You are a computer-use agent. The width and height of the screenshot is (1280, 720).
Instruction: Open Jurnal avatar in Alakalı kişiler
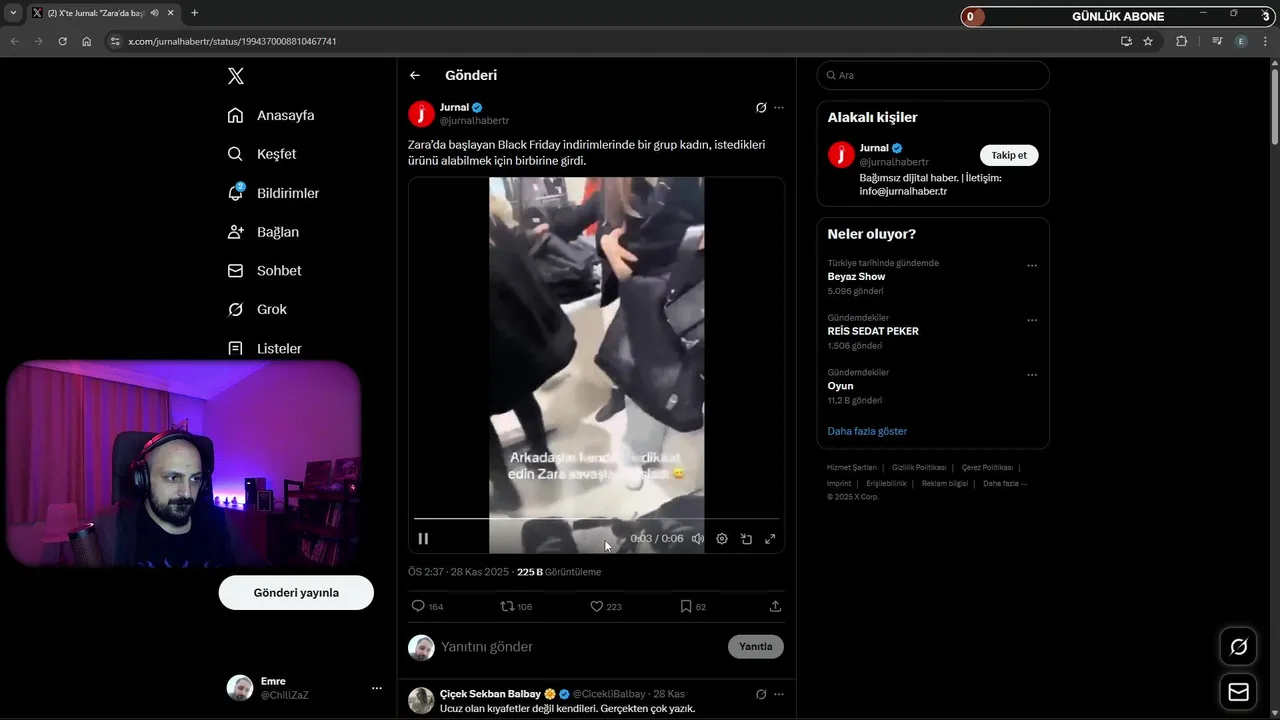click(841, 154)
